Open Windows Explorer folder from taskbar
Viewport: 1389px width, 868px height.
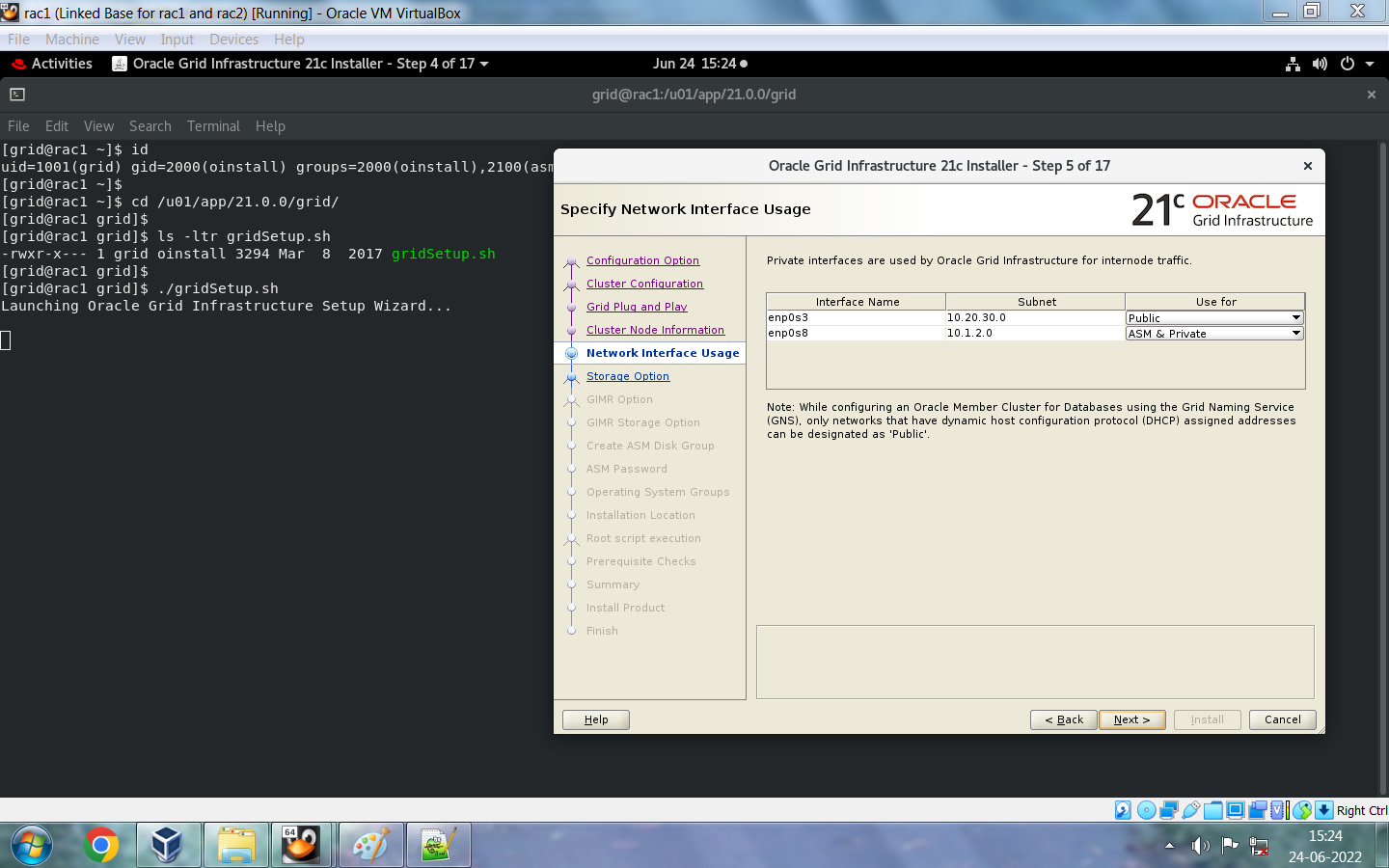pos(235,846)
